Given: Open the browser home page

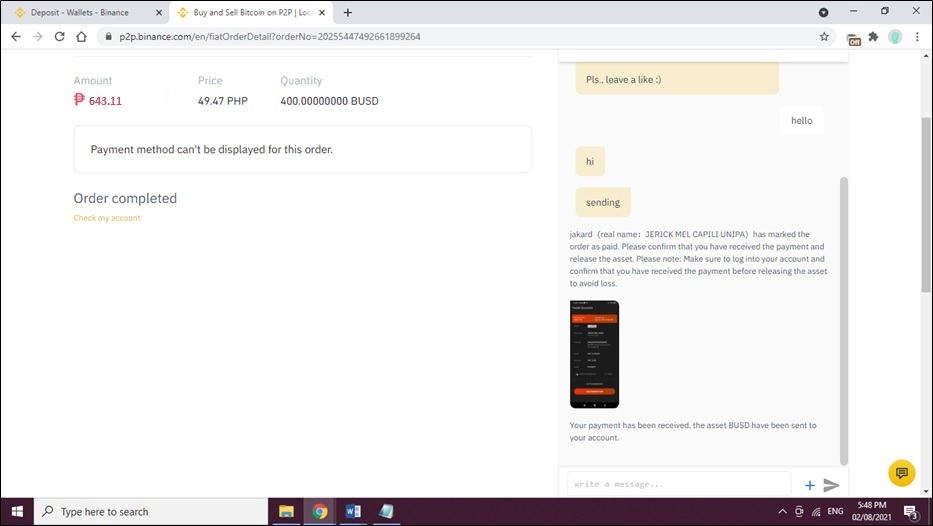Looking at the screenshot, I should 82,36.
